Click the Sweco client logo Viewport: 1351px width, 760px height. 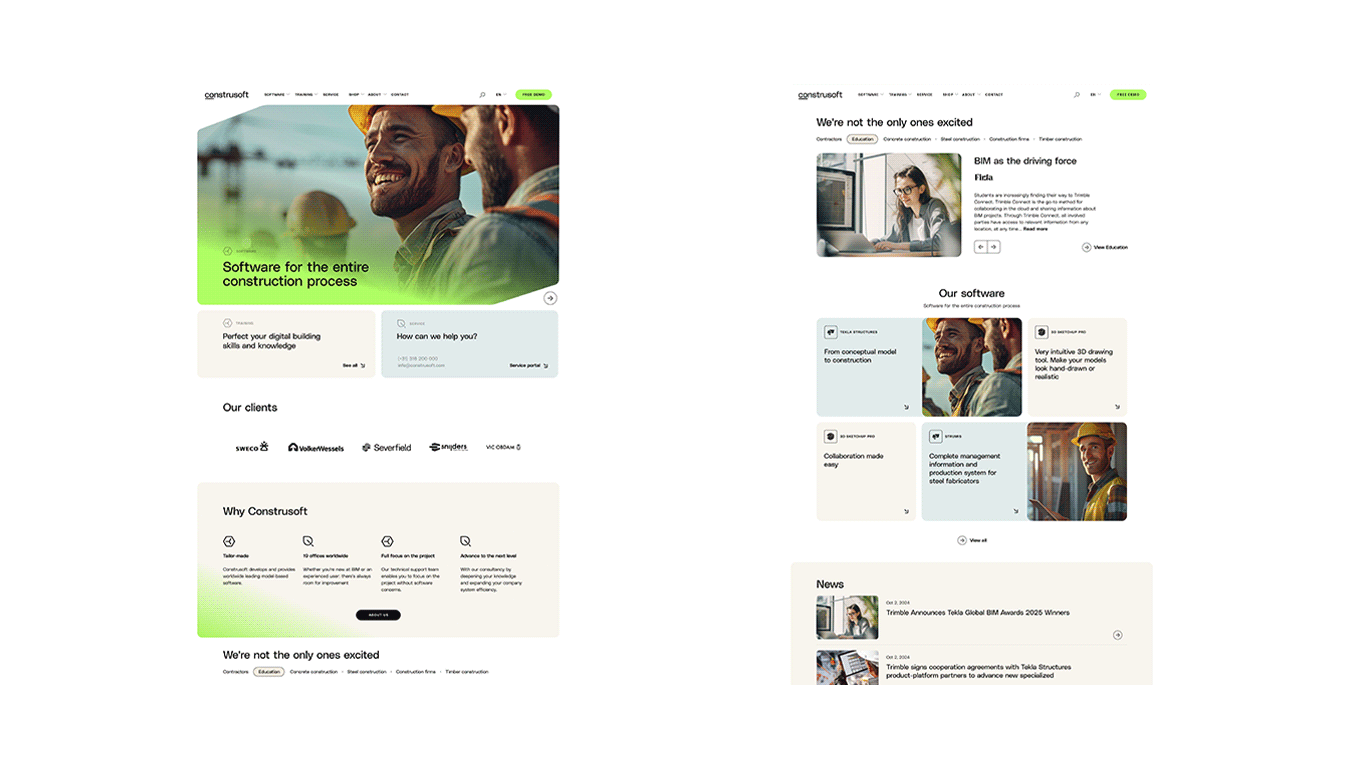pyautogui.click(x=251, y=447)
